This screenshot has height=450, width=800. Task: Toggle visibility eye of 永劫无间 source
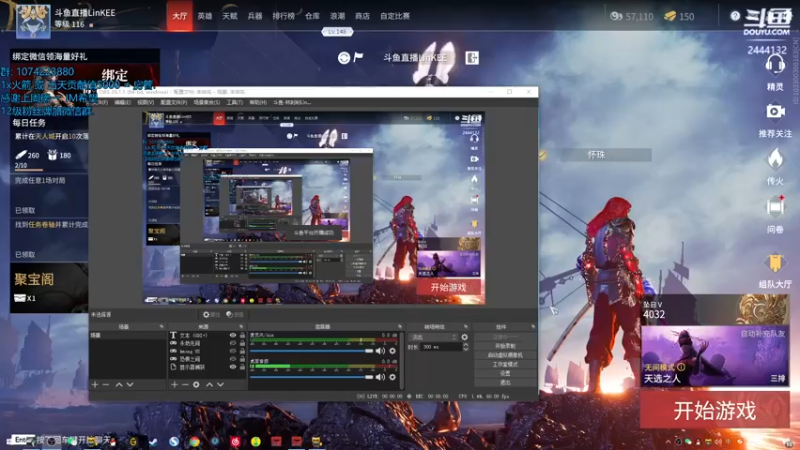point(233,343)
